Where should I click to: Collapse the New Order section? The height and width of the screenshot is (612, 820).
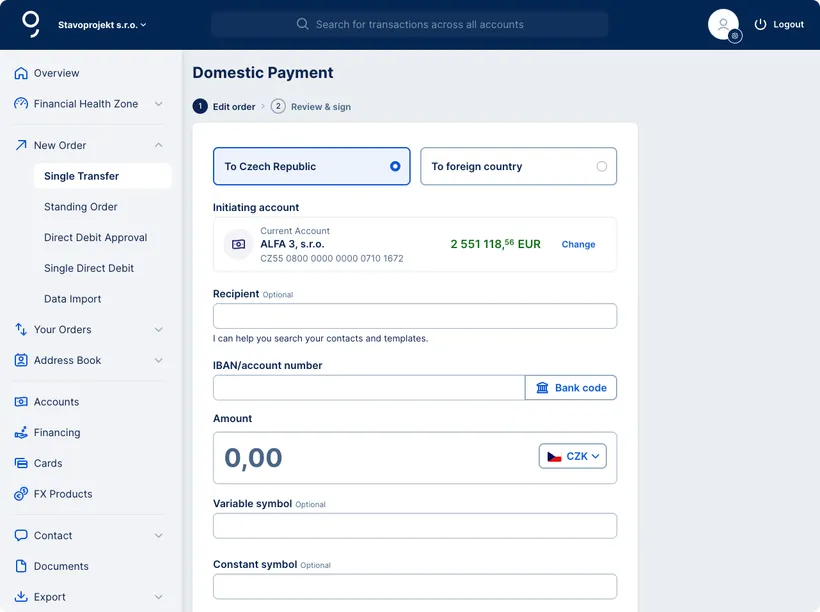pyautogui.click(x=157, y=144)
